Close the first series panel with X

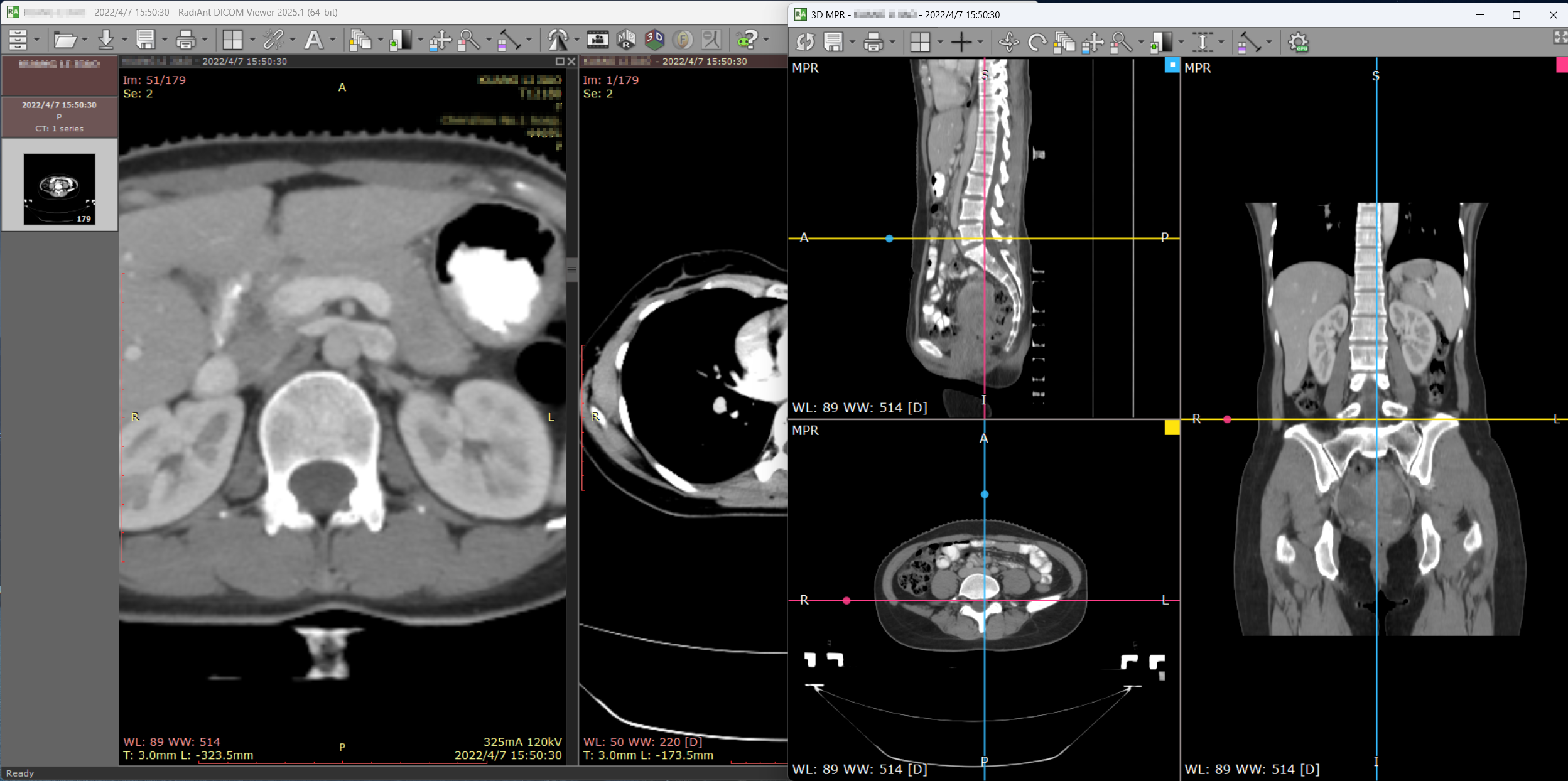point(571,62)
